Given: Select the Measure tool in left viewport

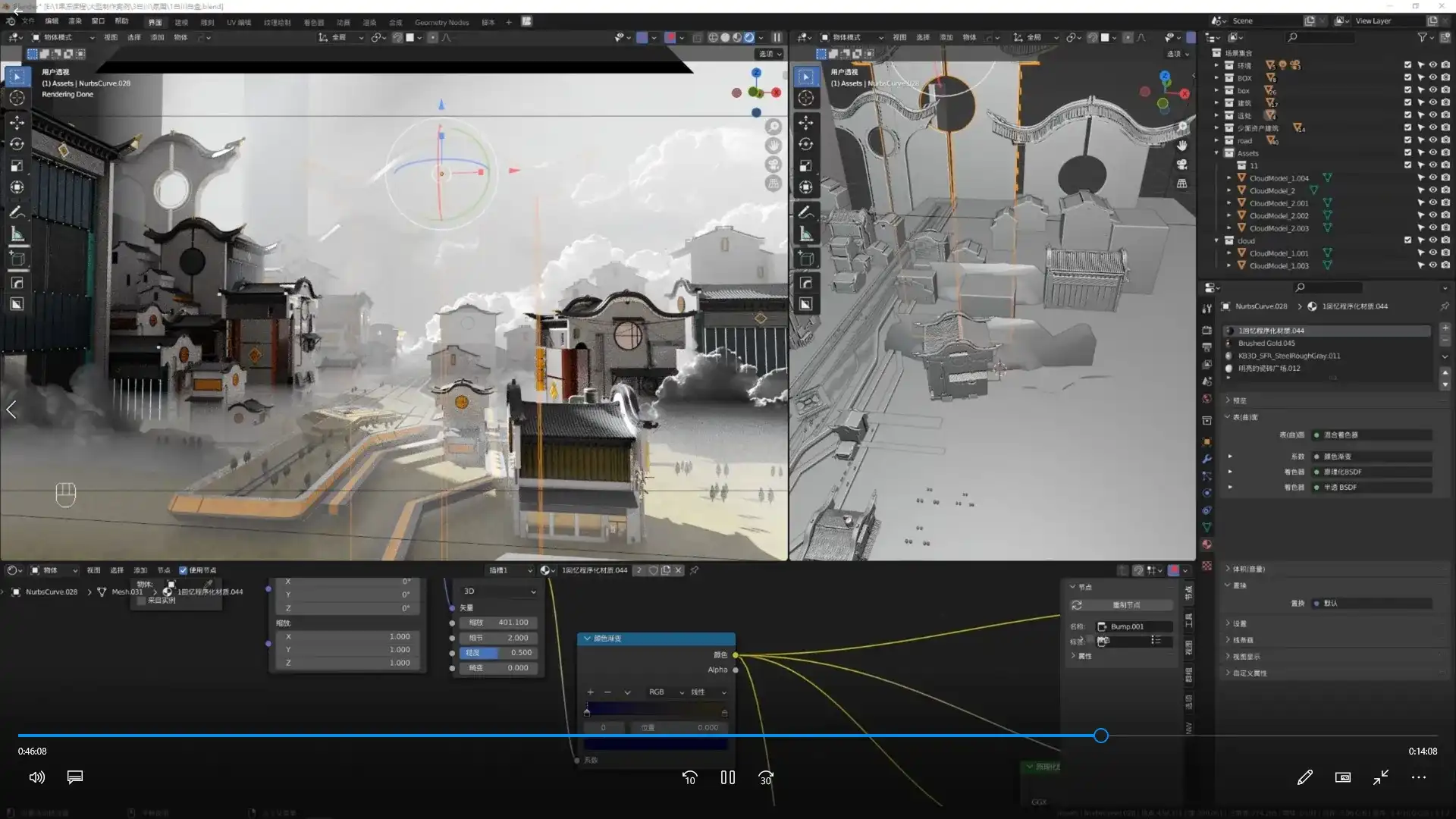Looking at the screenshot, I should point(17,234).
